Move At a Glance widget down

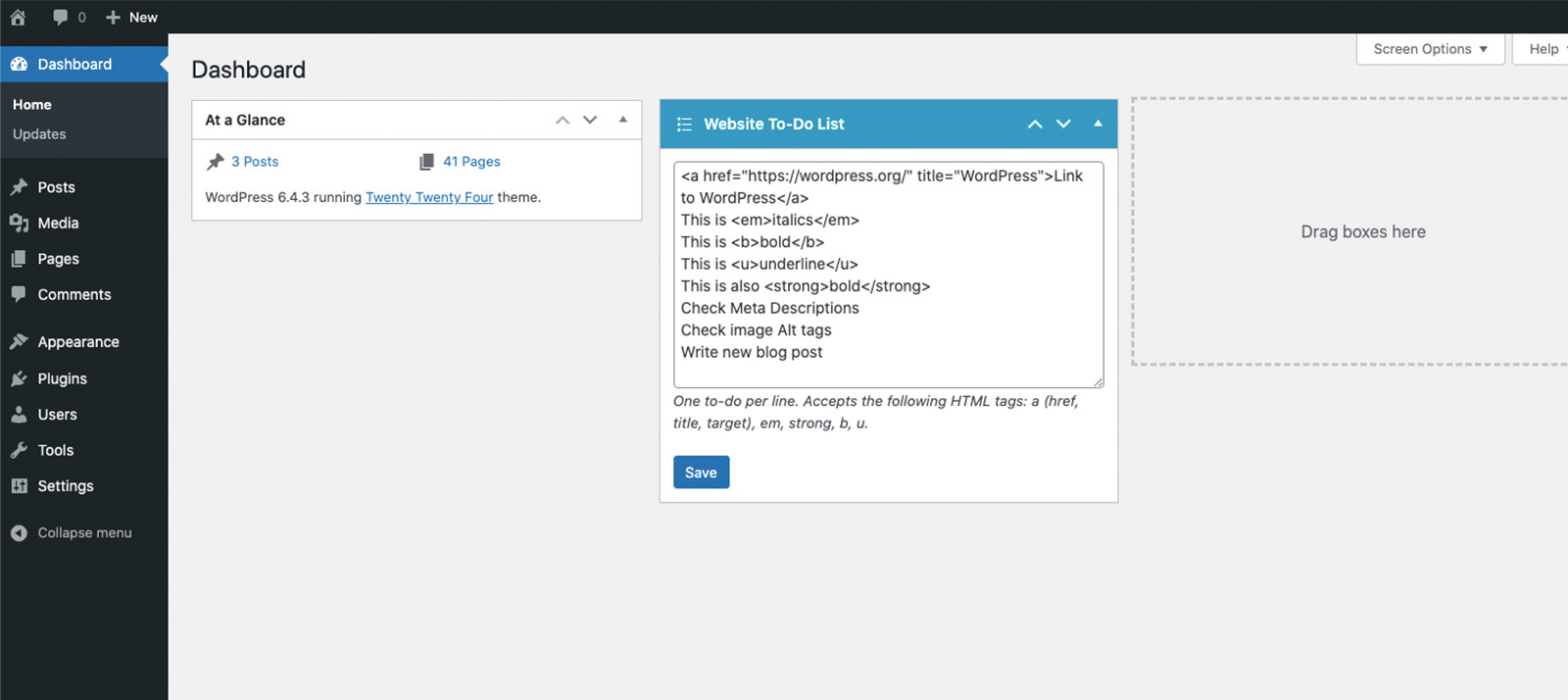tap(590, 120)
